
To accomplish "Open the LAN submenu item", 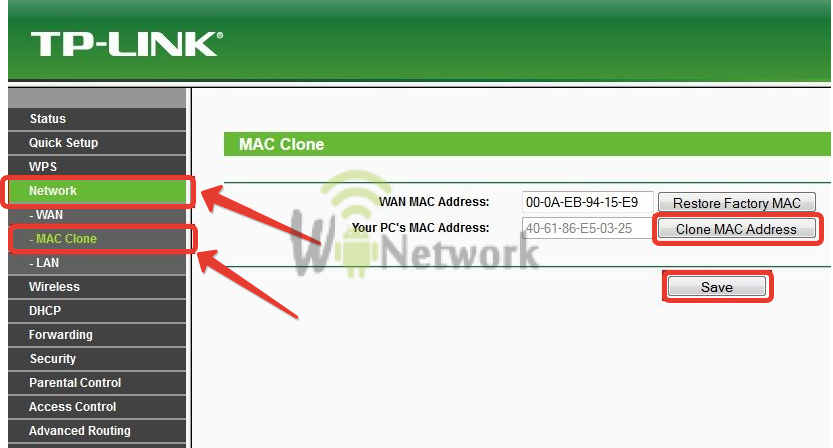I will pos(97,263).
